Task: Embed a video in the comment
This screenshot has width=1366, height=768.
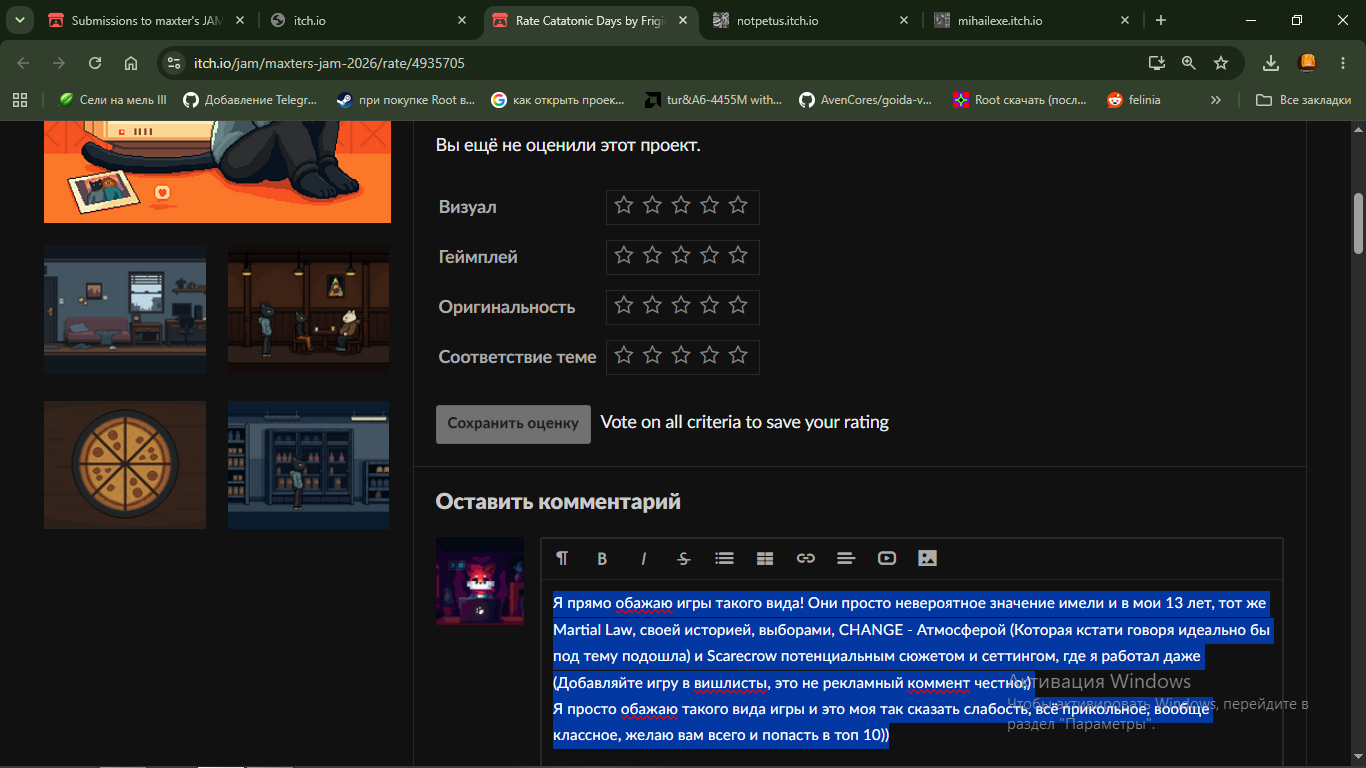Action: tap(887, 559)
